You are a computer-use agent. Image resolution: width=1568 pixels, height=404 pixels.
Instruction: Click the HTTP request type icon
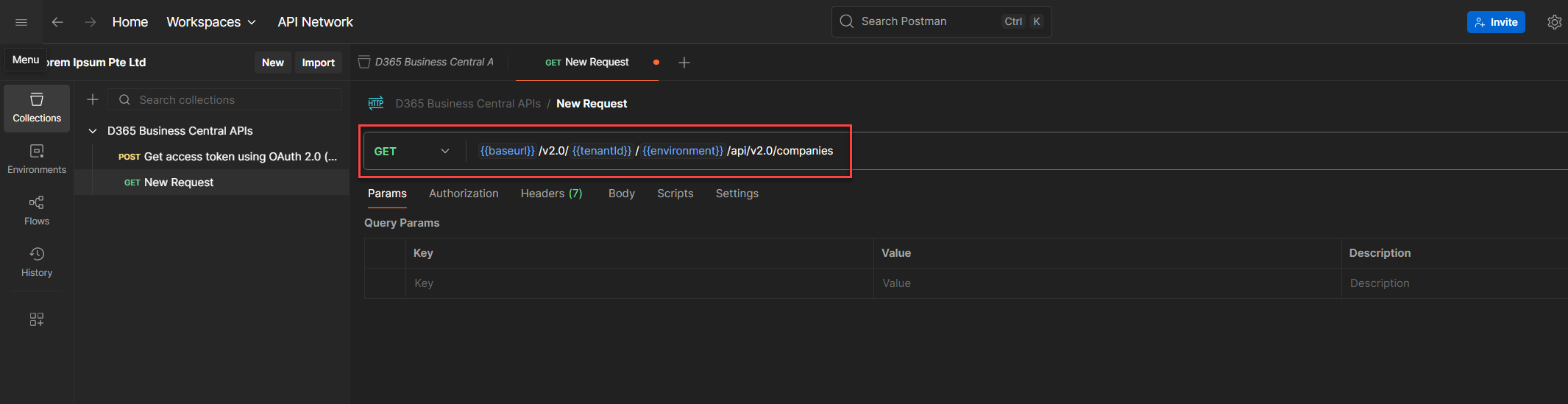pyautogui.click(x=376, y=103)
